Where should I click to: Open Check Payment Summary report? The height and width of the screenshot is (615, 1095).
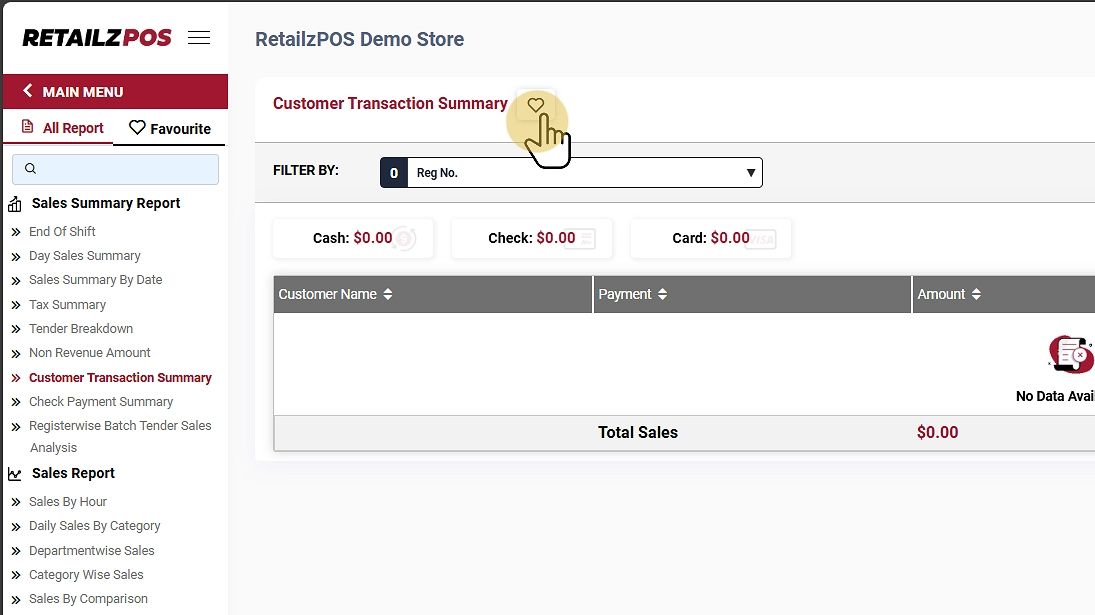click(101, 402)
